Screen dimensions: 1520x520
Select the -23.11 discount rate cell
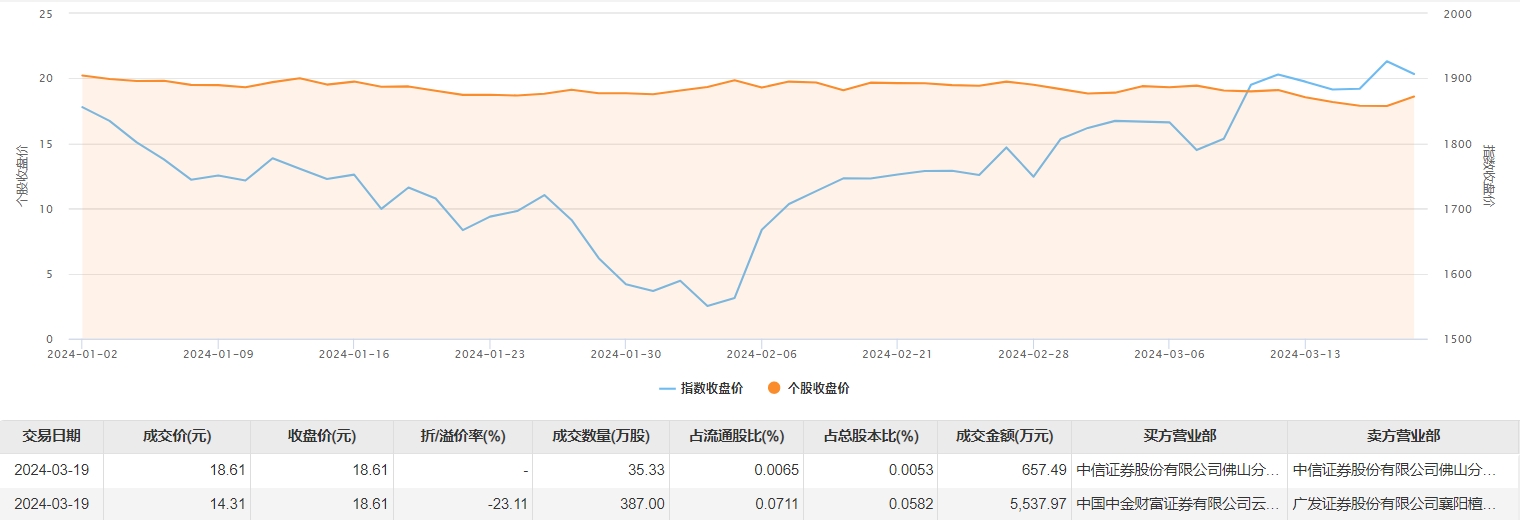click(464, 504)
